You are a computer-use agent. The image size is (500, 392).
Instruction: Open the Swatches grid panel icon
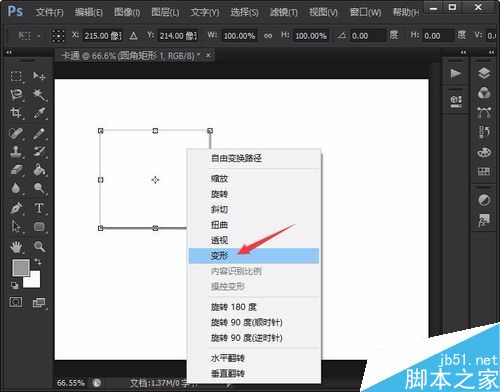click(484, 172)
